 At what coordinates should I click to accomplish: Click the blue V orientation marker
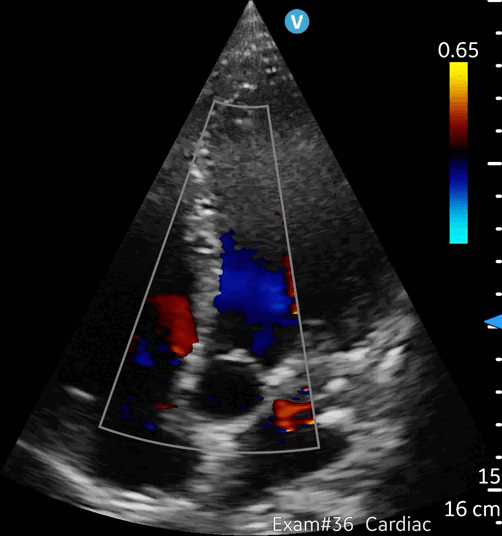coord(297,22)
